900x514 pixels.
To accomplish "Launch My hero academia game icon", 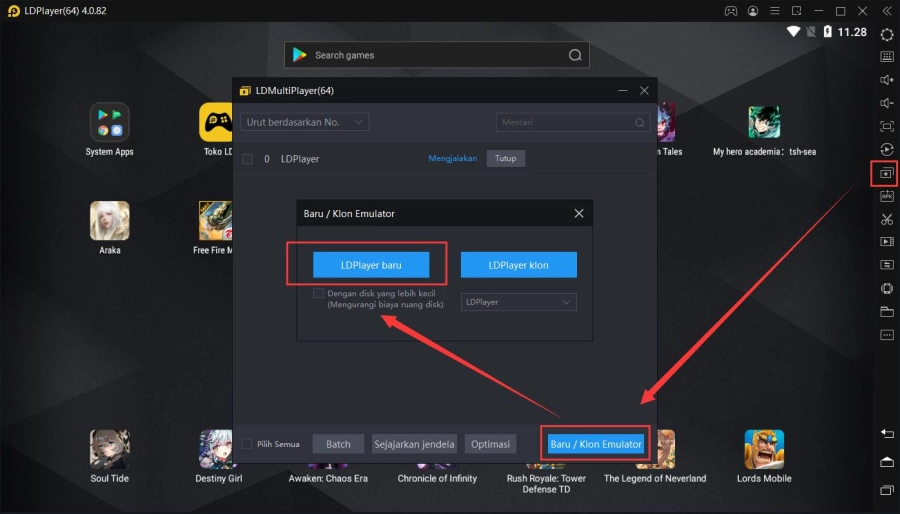I will pos(764,122).
